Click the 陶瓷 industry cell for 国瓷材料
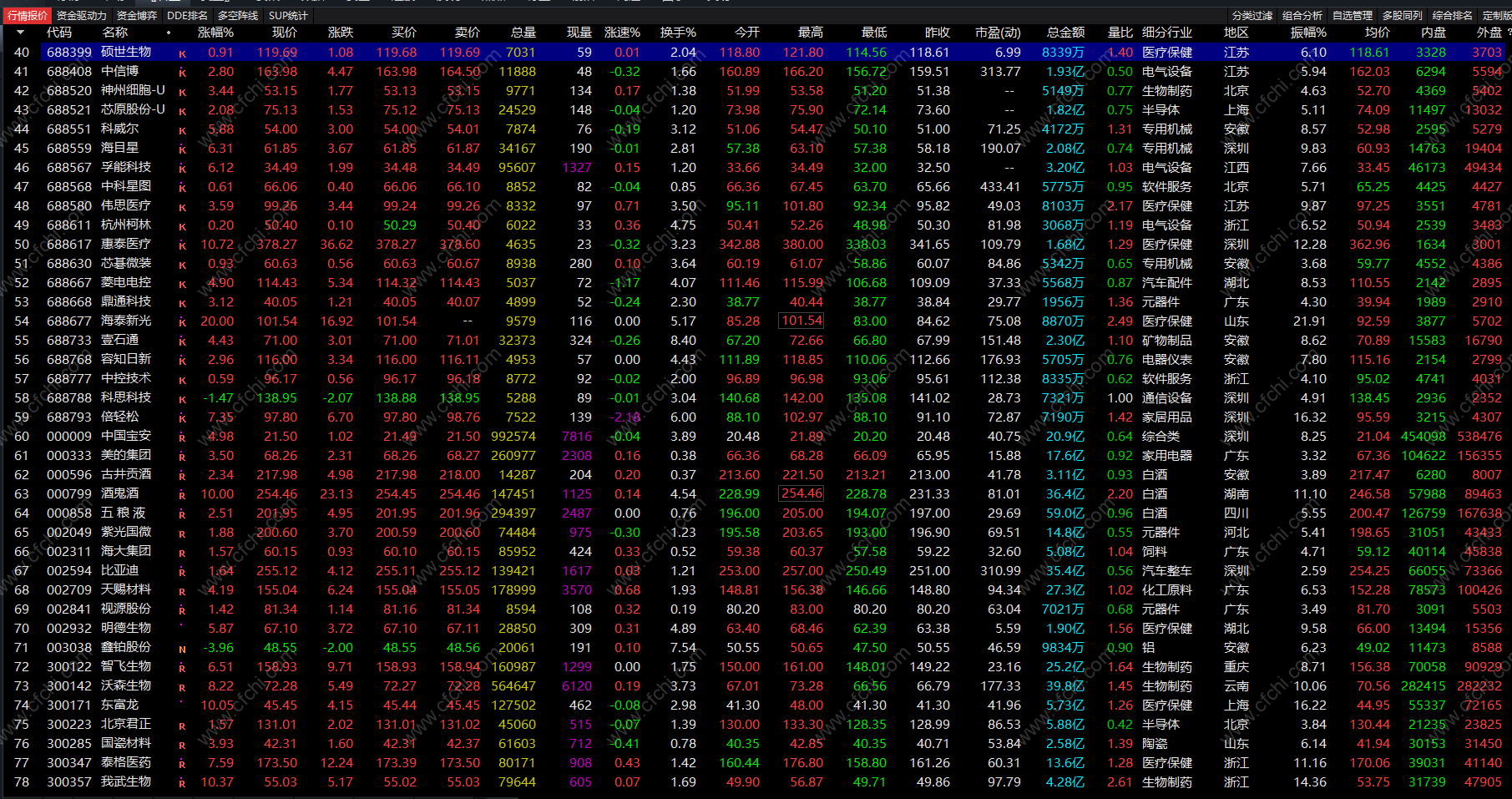Viewport: 1512px width, 799px height. (x=1155, y=743)
